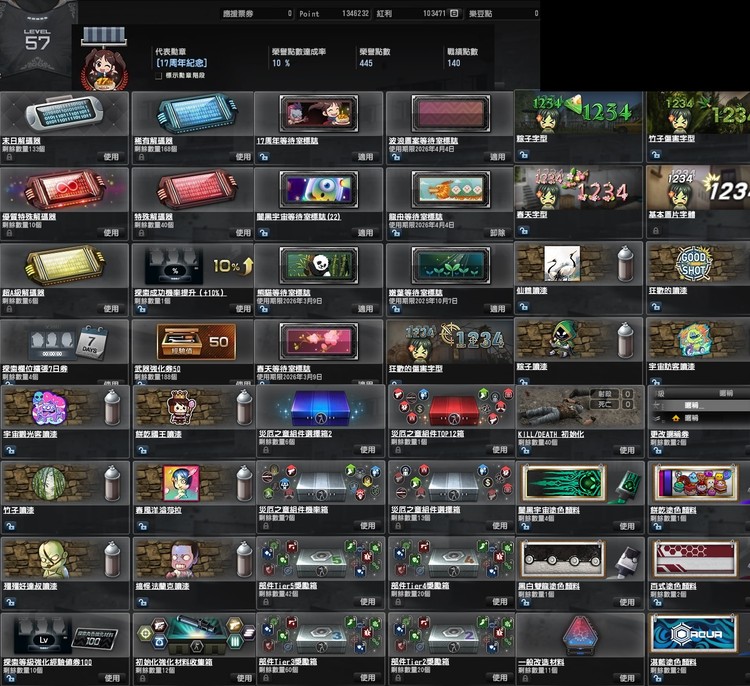750x686 pixels.
Task: Use the KILL/DEATH 初始化 item button
Action: [626, 450]
